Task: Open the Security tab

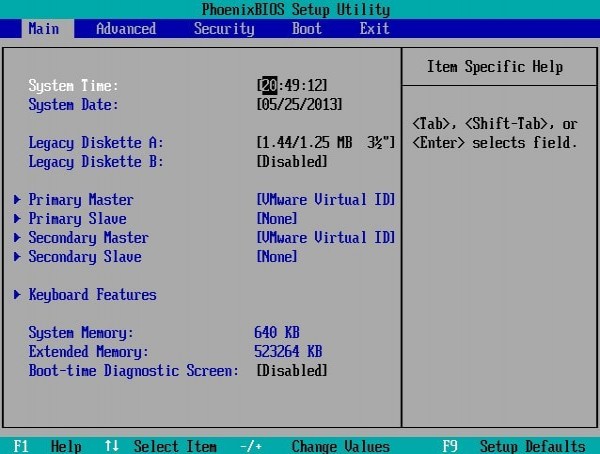Action: tap(224, 29)
